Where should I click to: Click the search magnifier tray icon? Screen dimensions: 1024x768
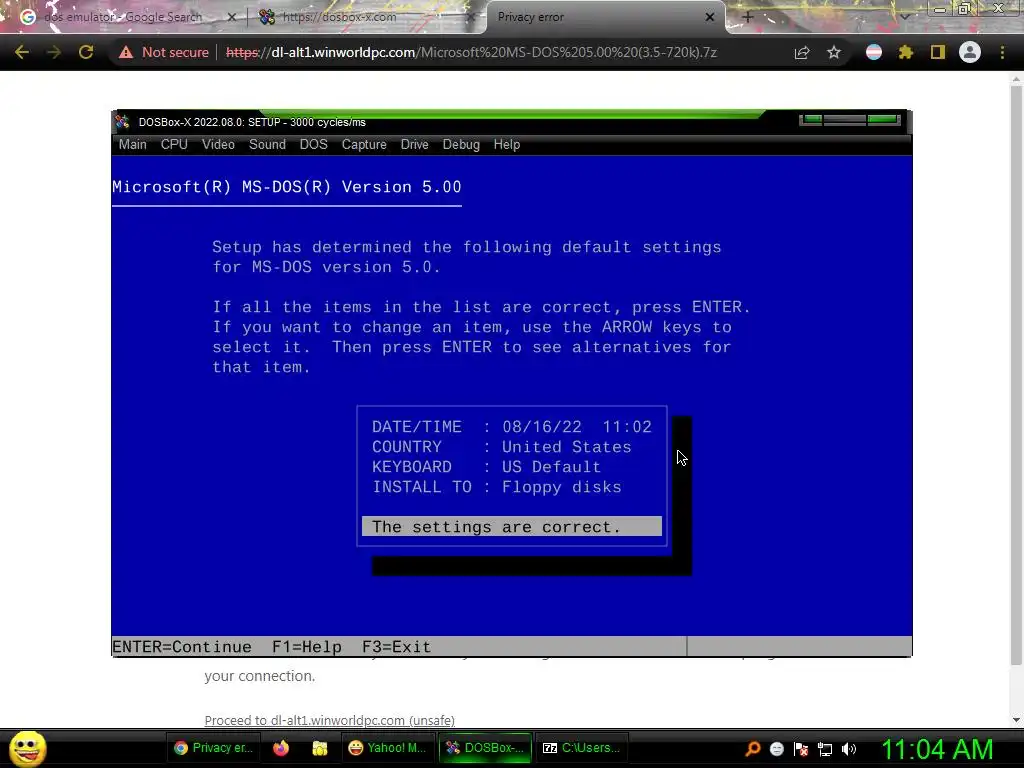point(752,749)
